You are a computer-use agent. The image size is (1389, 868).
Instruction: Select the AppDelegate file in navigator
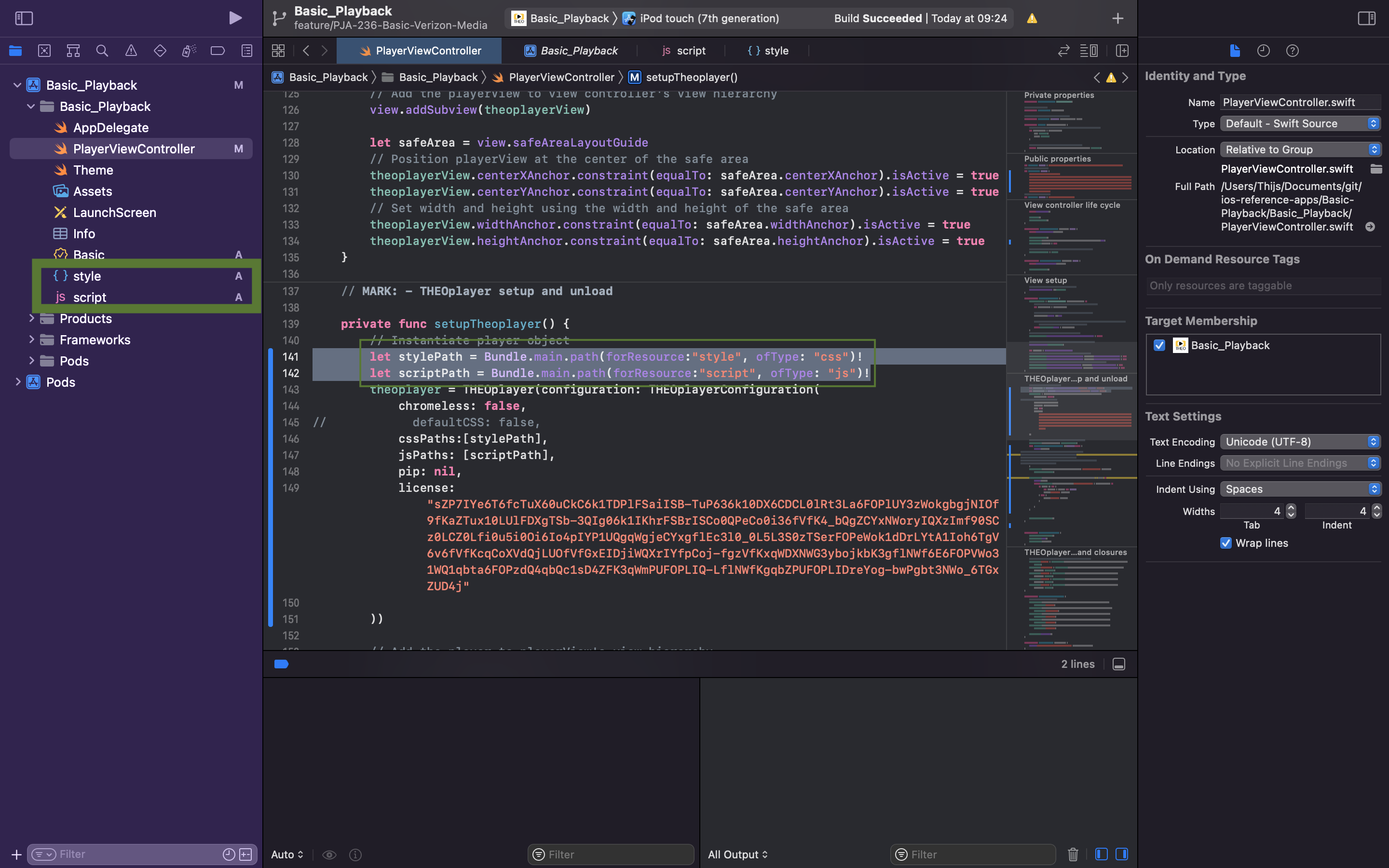tap(111, 127)
